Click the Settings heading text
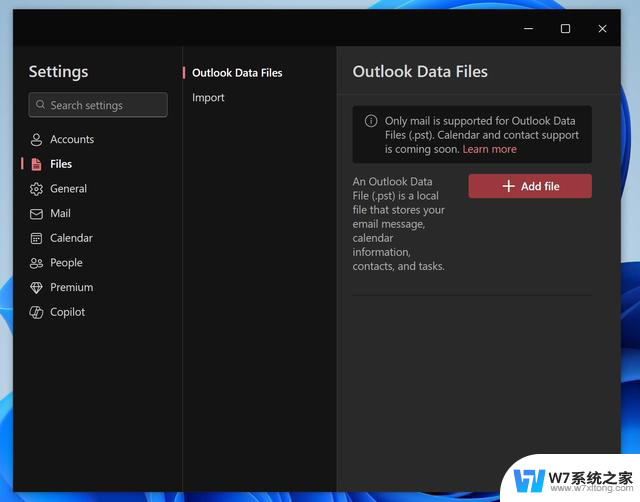This screenshot has height=502, width=640. (58, 72)
